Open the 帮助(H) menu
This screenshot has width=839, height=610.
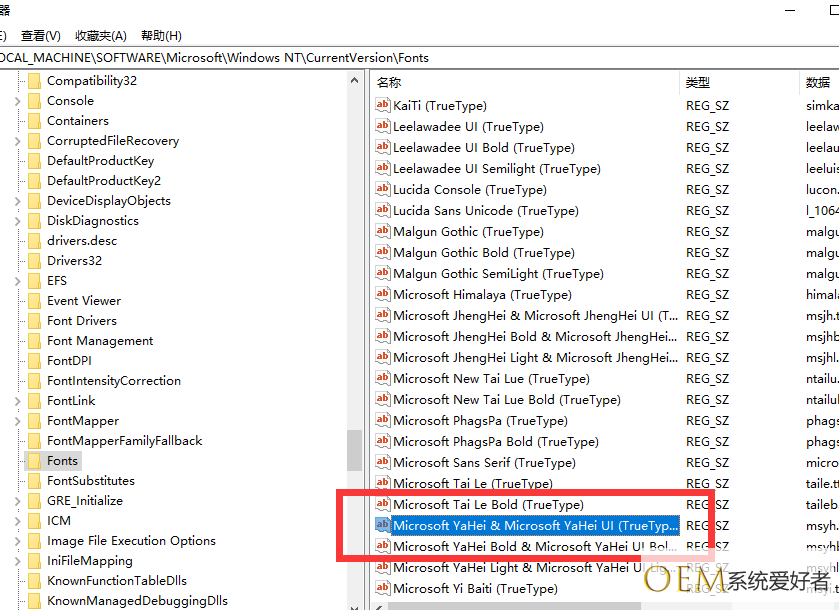pos(161,35)
